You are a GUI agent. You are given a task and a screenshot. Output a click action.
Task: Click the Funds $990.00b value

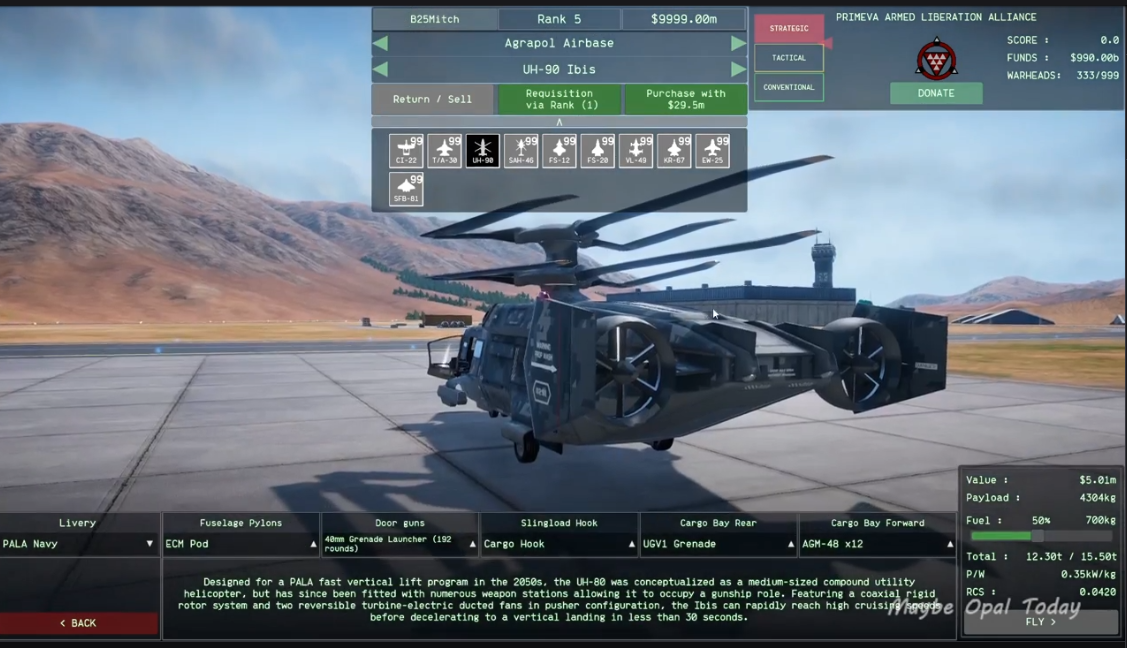pos(1094,57)
